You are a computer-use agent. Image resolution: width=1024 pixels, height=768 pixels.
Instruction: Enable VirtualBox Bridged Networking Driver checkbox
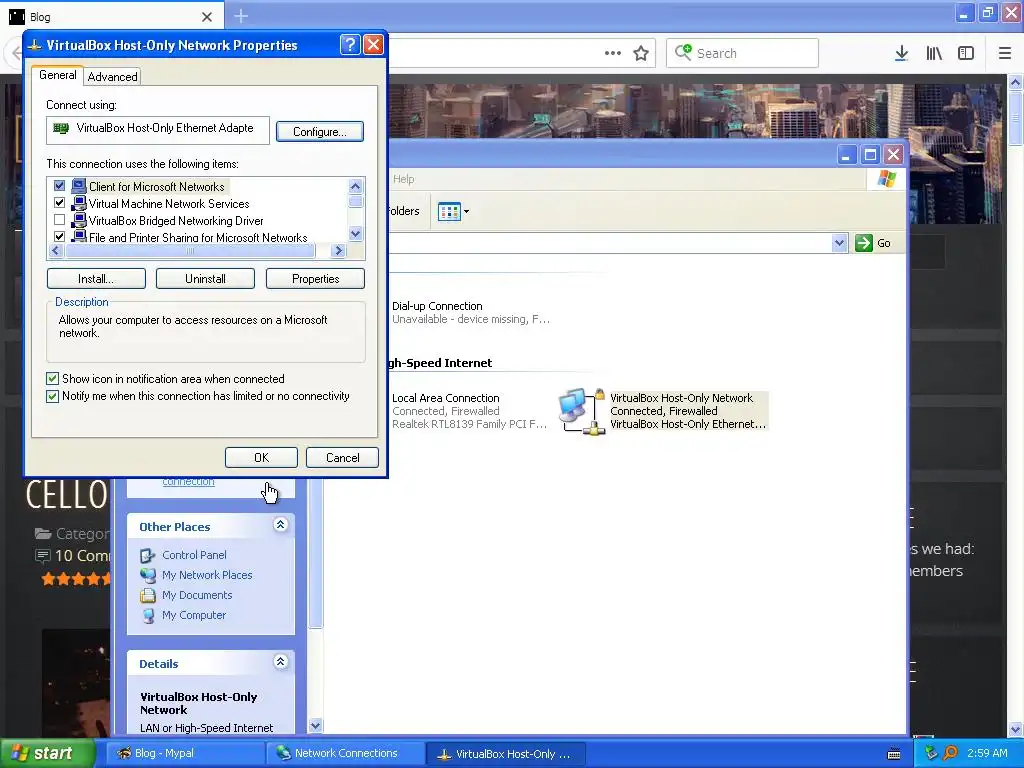pyautogui.click(x=59, y=220)
